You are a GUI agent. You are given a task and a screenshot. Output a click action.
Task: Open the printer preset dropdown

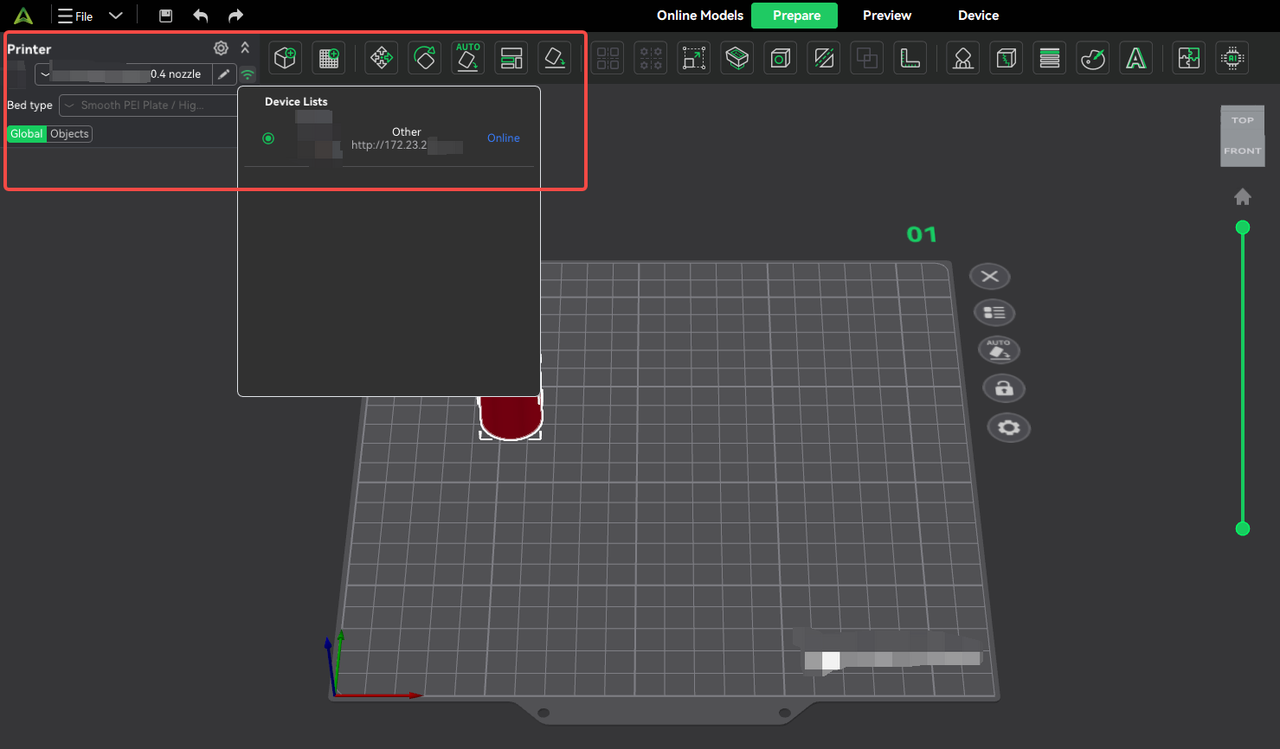pos(125,74)
